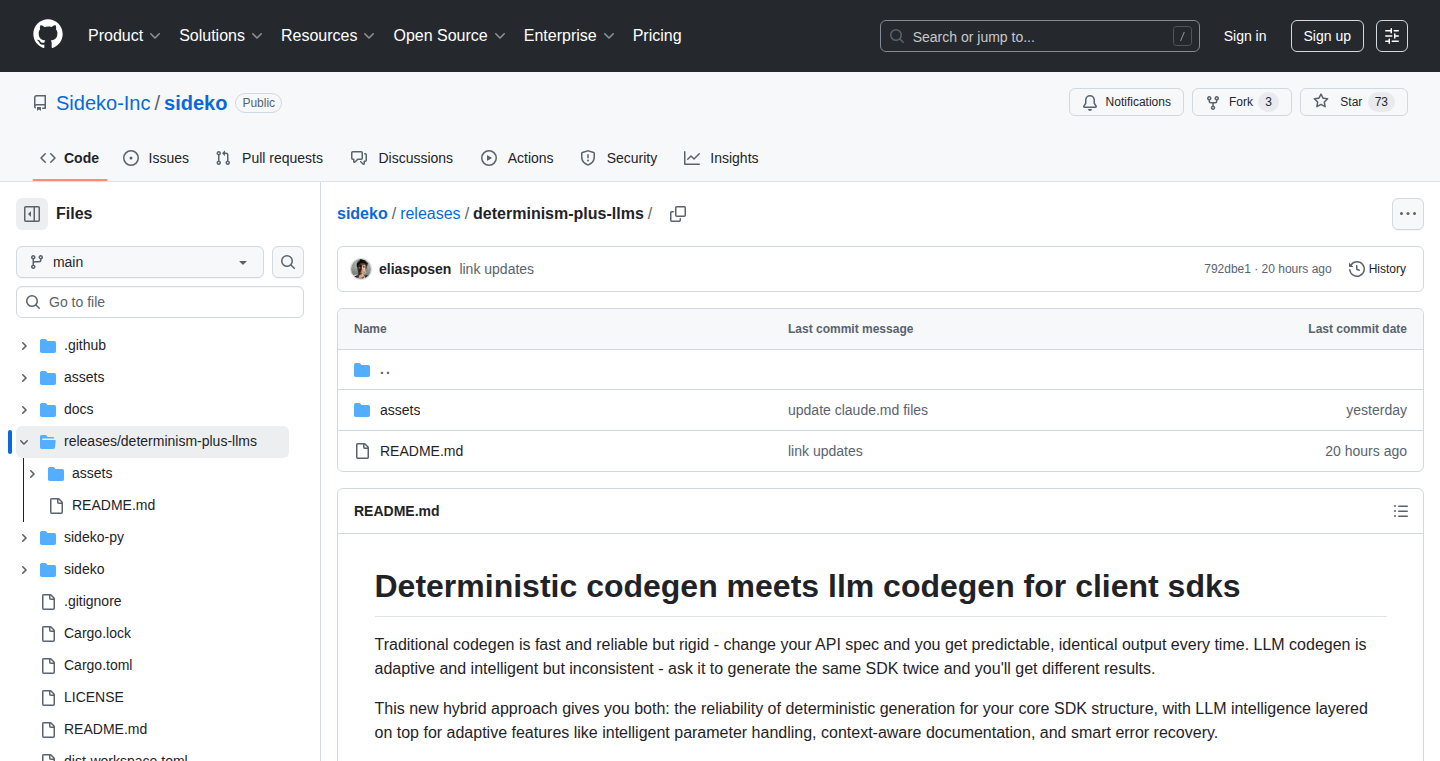Click eliasposen avatar image
The height and width of the screenshot is (761, 1440).
[361, 269]
